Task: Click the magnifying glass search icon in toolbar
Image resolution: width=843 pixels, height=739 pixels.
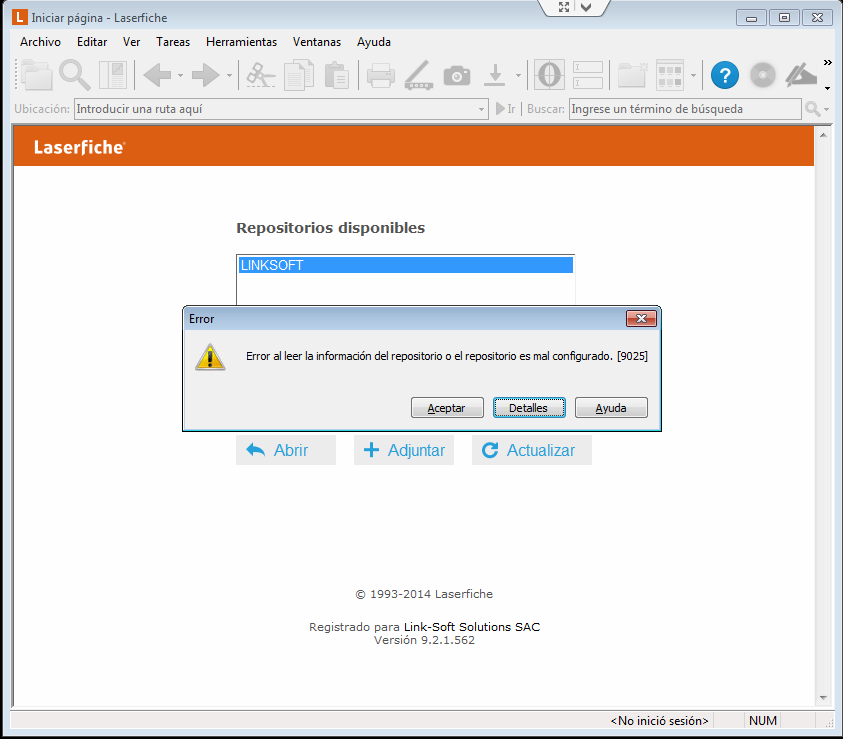Action: [x=74, y=75]
